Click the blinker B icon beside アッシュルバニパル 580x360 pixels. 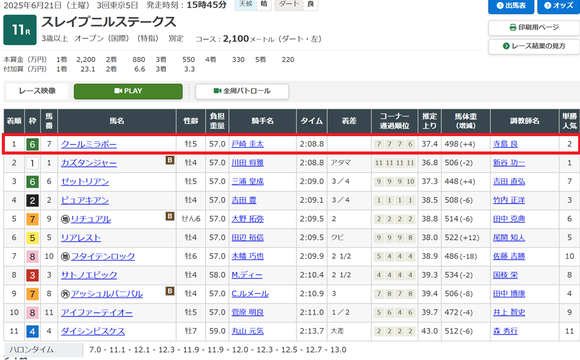click(x=170, y=291)
